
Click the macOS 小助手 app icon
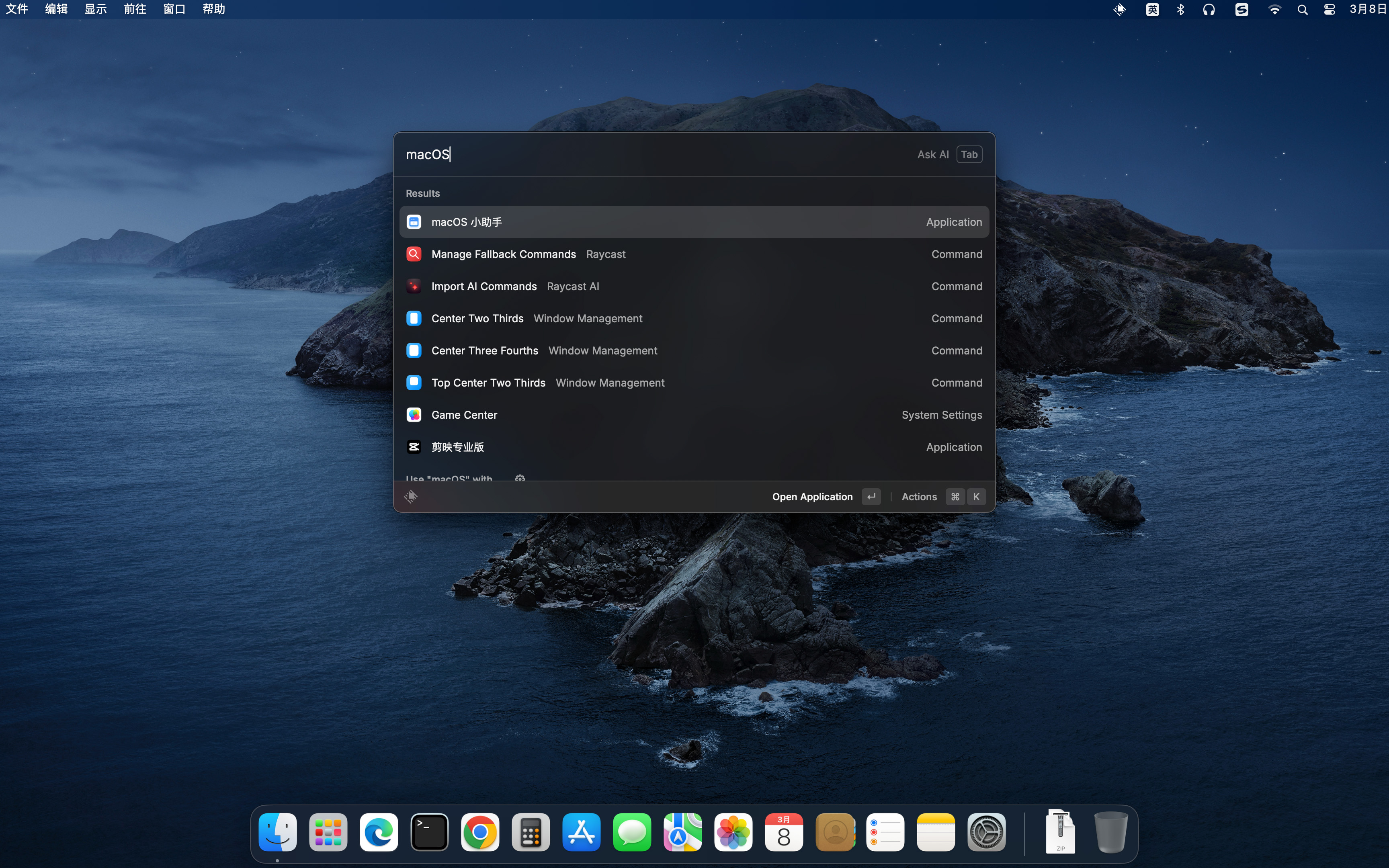tap(414, 221)
